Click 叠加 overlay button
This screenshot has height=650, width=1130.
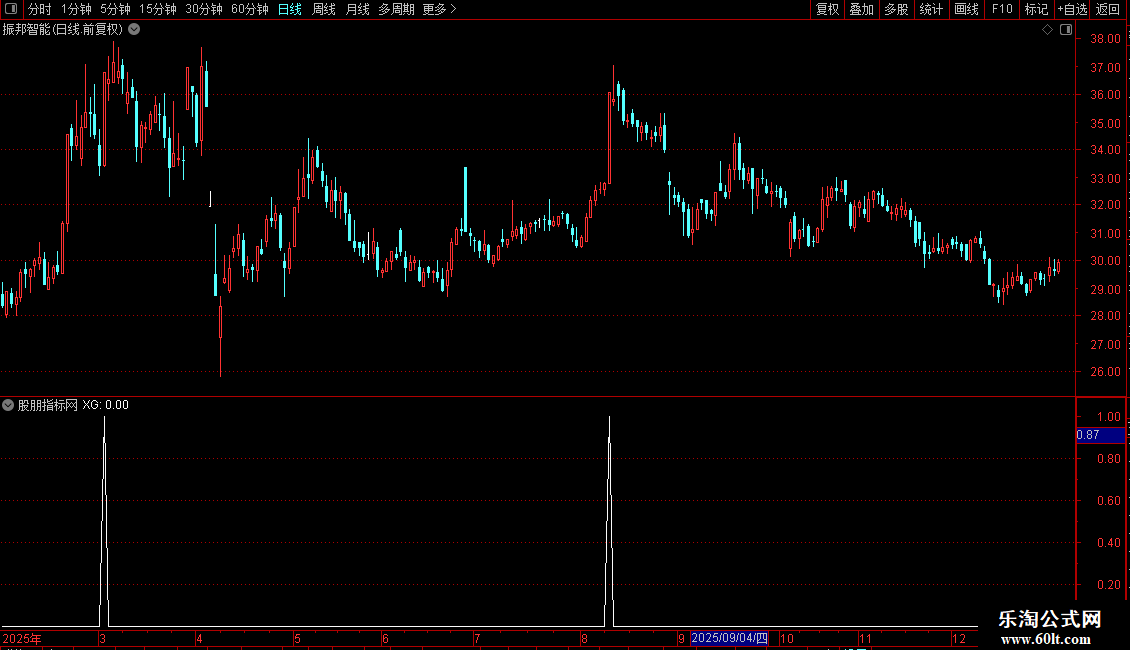[x=862, y=9]
